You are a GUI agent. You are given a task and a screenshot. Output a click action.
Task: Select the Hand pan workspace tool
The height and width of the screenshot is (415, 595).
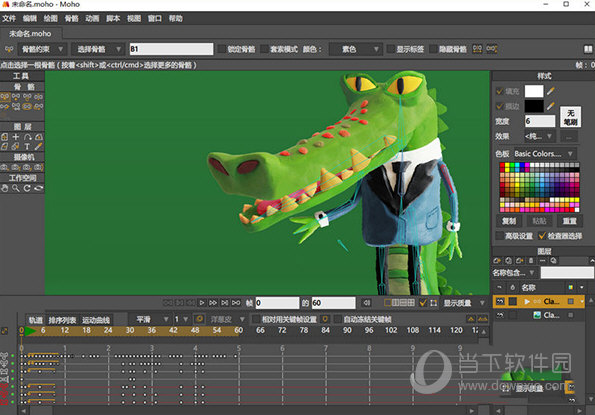5,188
